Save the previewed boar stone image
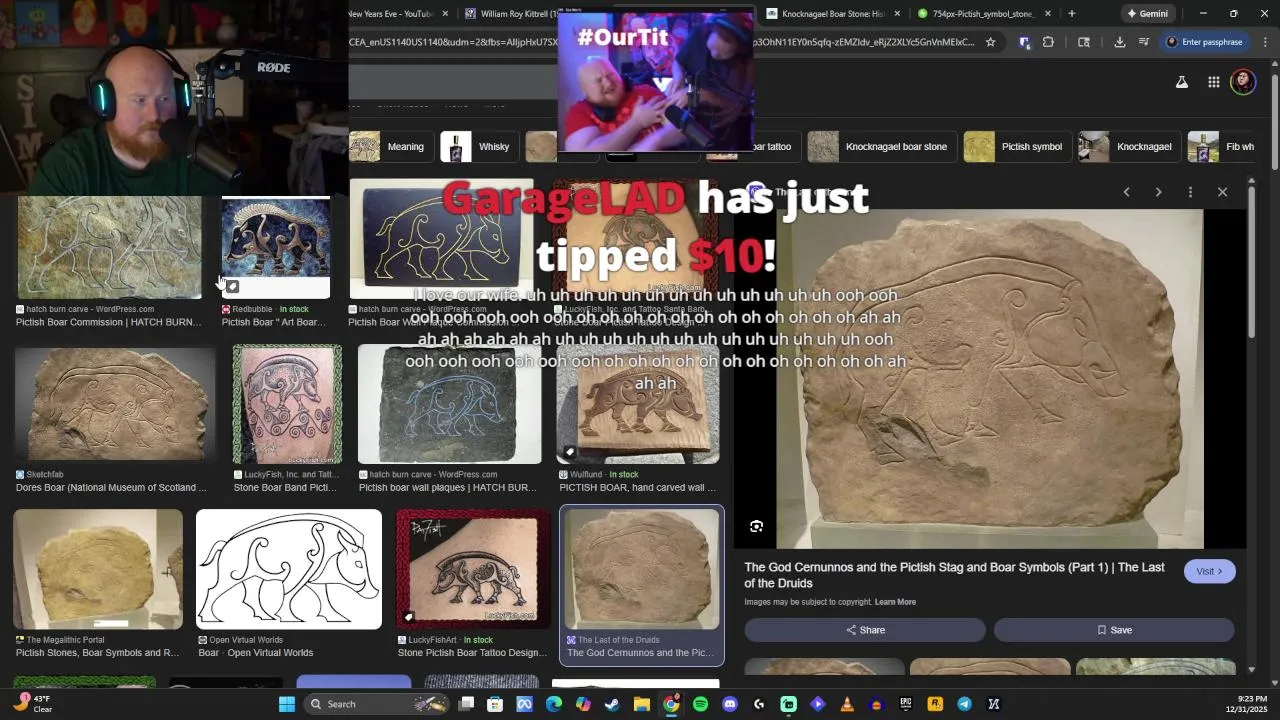This screenshot has height=720, width=1280. [1114, 630]
